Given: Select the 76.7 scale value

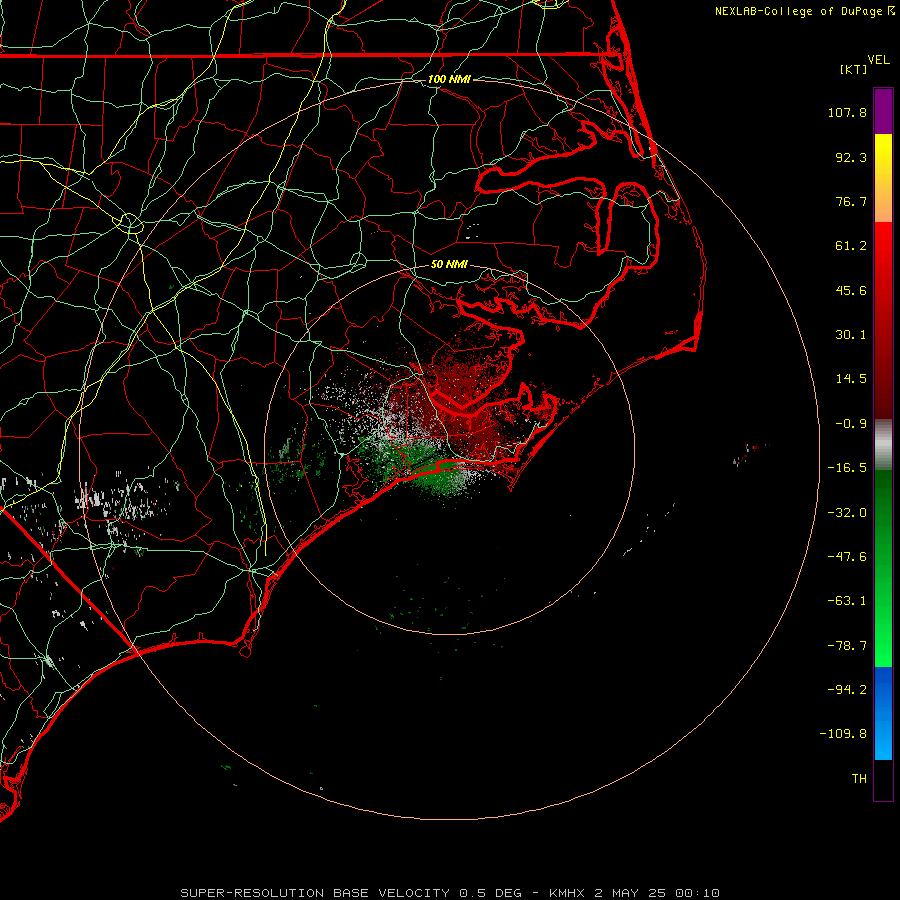Looking at the screenshot, I should [x=851, y=201].
